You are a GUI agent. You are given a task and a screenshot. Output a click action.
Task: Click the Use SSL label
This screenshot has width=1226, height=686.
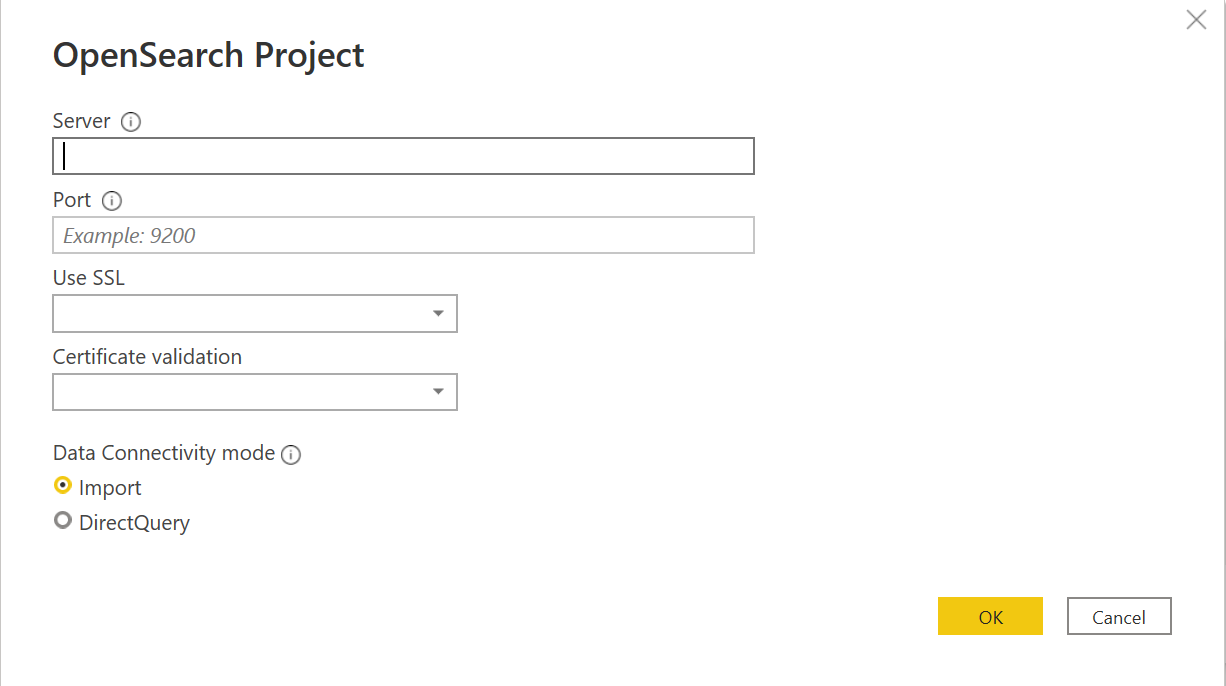(x=89, y=278)
